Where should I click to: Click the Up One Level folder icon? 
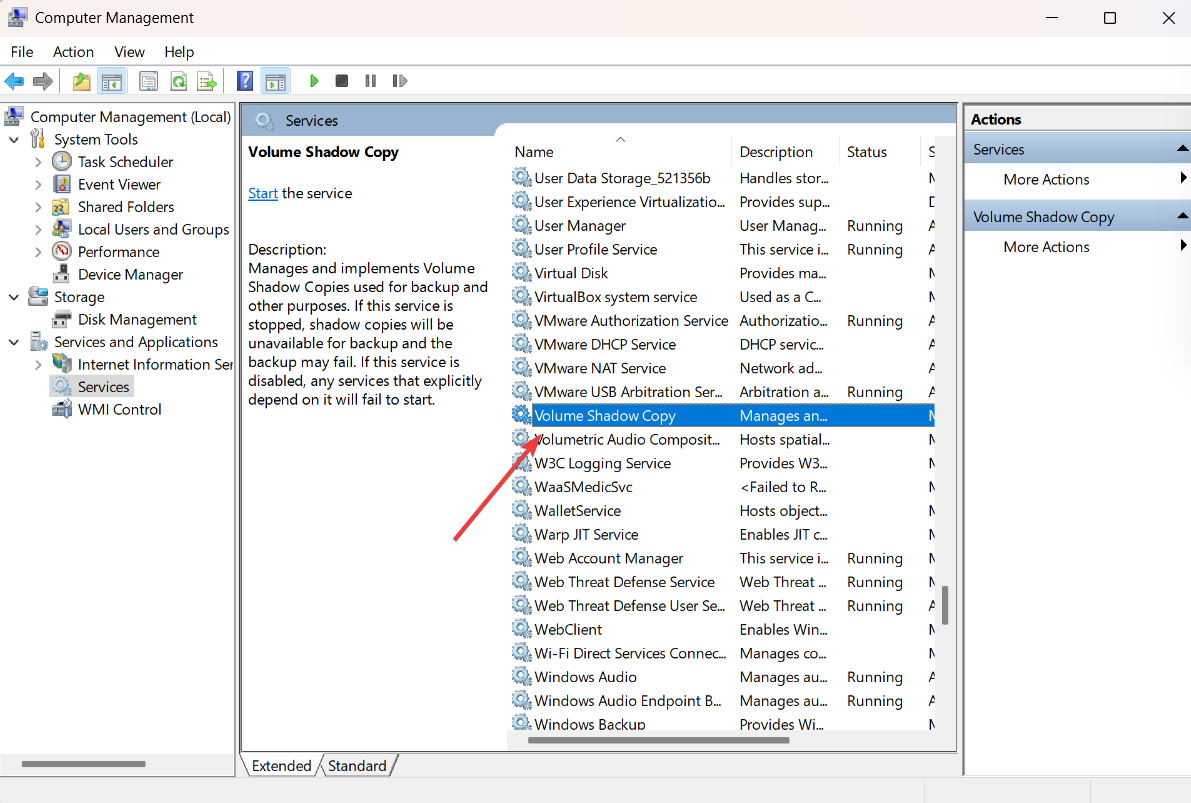pos(81,81)
